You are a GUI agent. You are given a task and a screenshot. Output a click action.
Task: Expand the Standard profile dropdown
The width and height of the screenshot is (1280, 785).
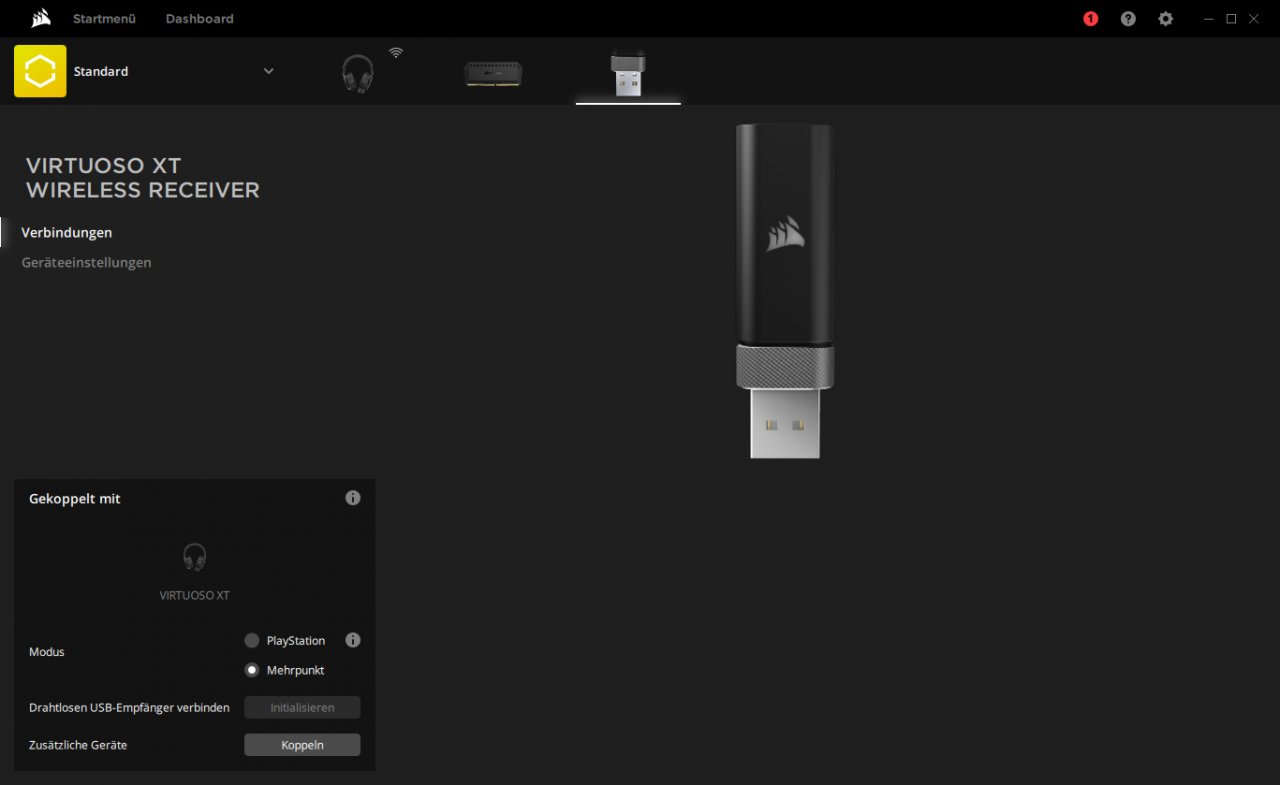click(x=268, y=71)
